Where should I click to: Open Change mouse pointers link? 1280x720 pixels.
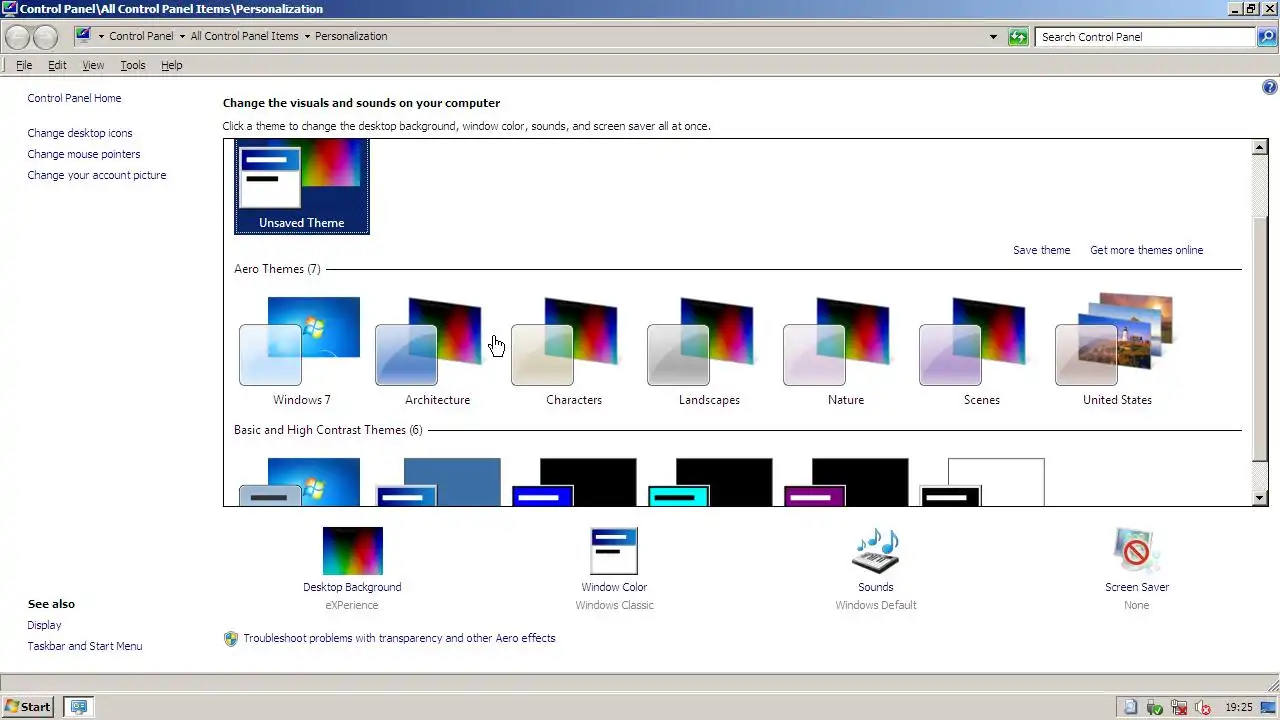pyautogui.click(x=84, y=154)
